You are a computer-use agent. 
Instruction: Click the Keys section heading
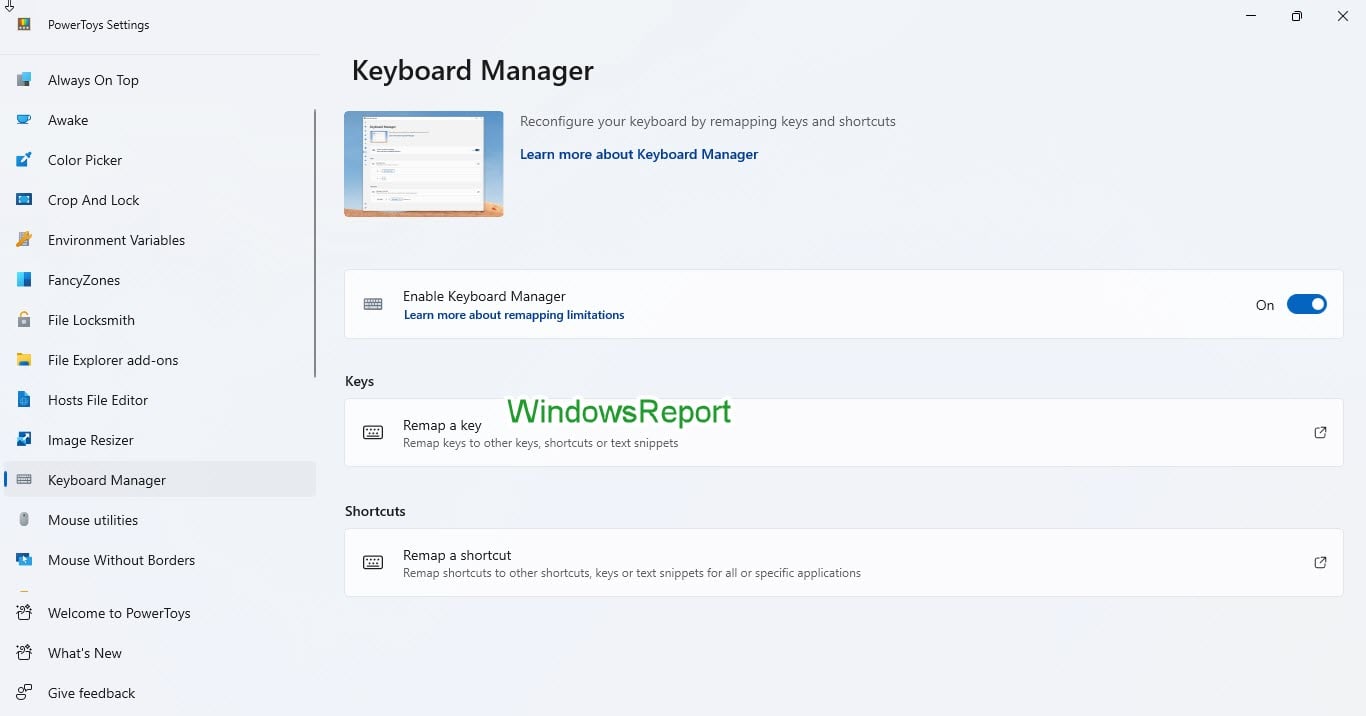coord(359,381)
